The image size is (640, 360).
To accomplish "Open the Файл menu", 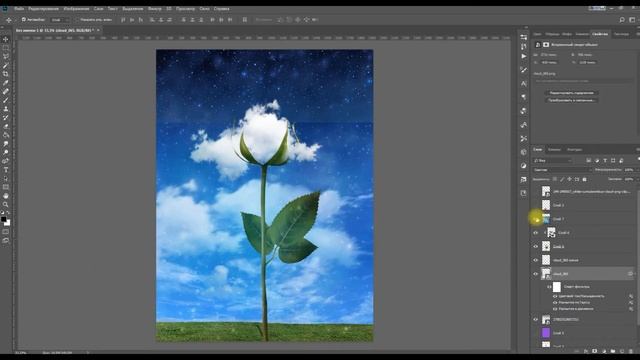I will click(x=19, y=9).
